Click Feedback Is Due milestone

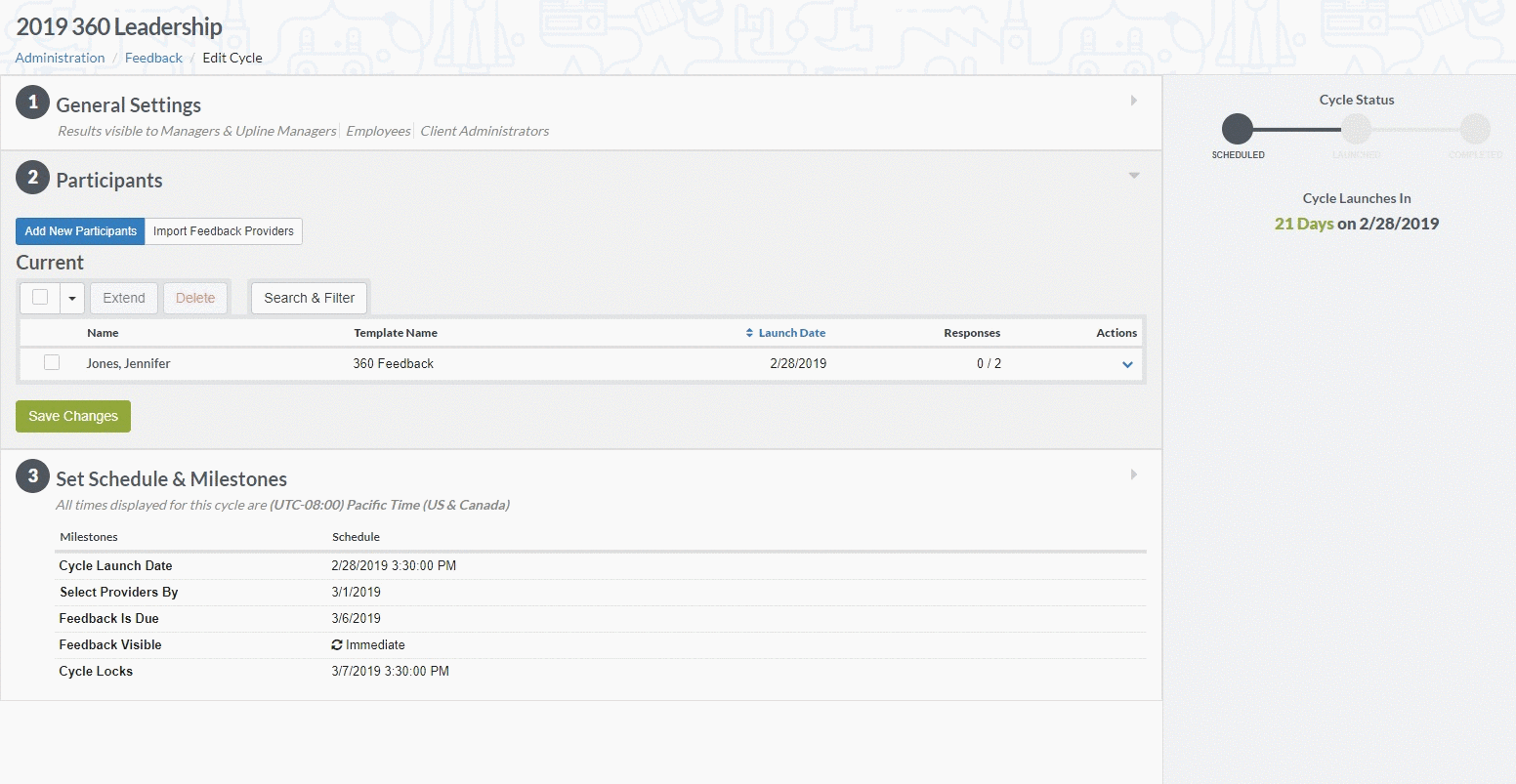click(x=108, y=618)
